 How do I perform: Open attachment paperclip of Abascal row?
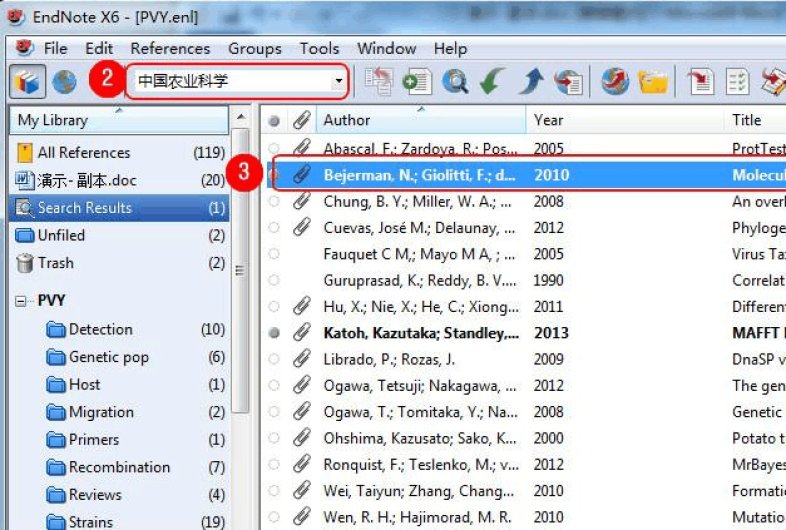pyautogui.click(x=301, y=147)
